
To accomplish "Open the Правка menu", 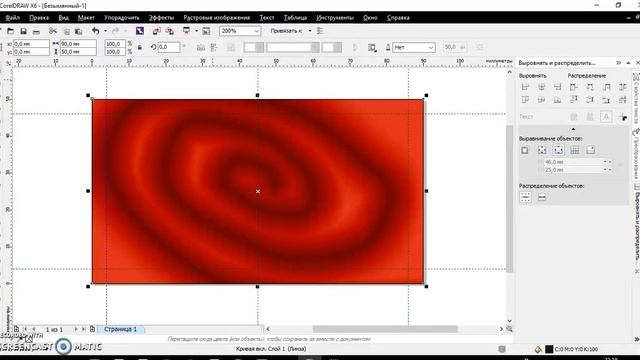I will [x=39, y=18].
